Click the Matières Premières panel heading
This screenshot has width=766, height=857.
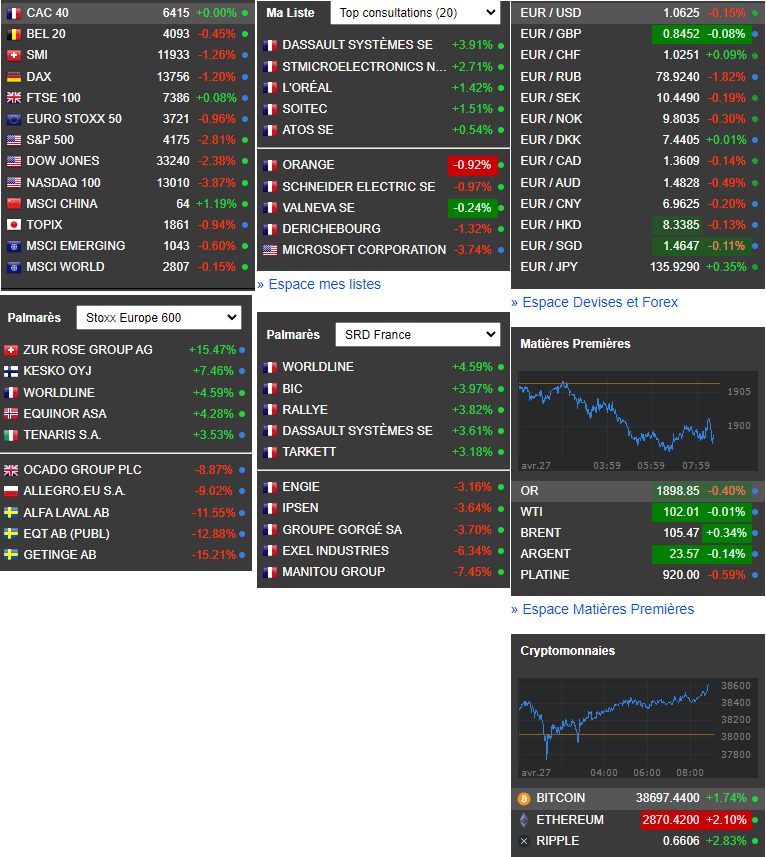575,344
